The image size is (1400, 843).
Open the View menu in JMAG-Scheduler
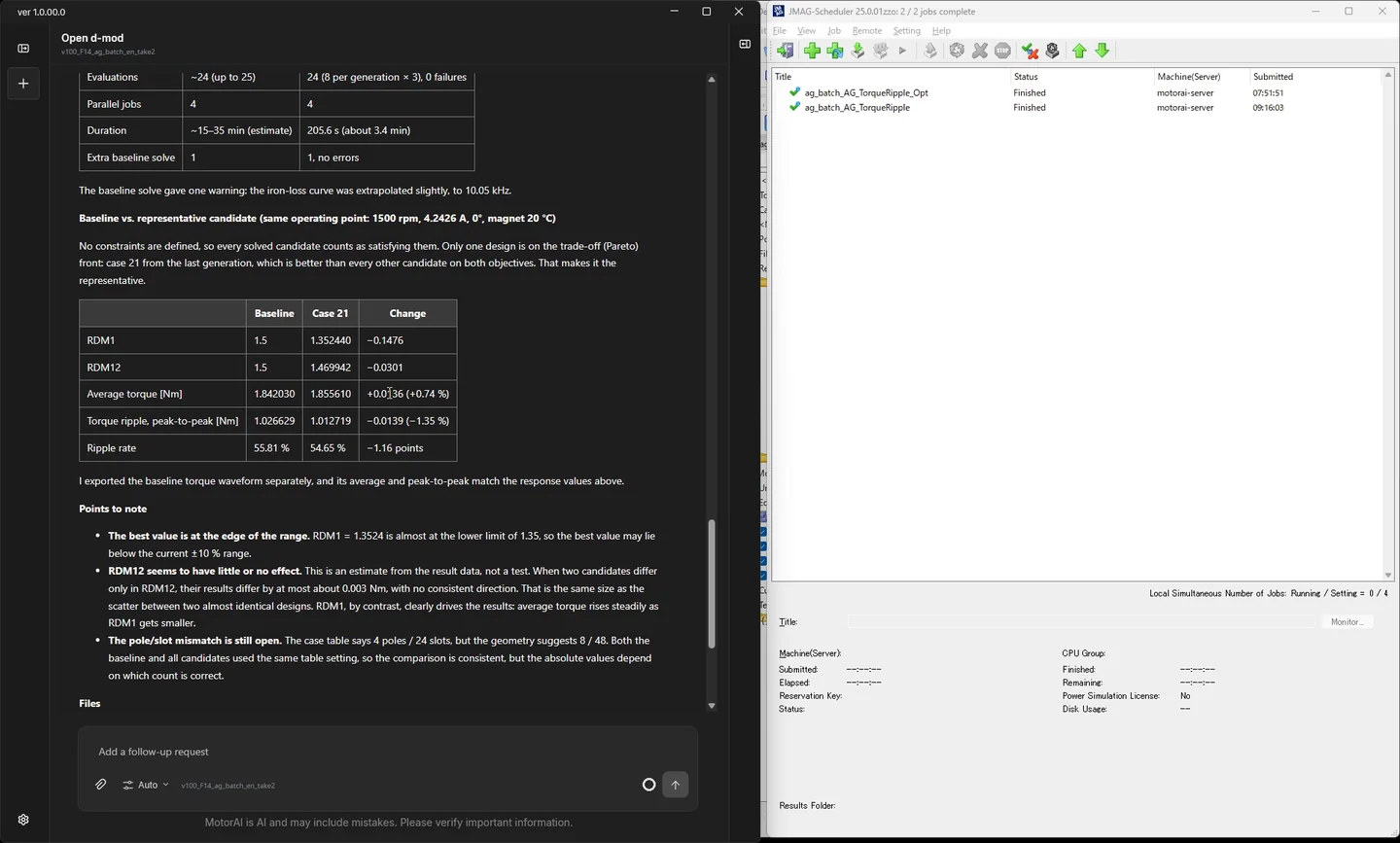807,31
